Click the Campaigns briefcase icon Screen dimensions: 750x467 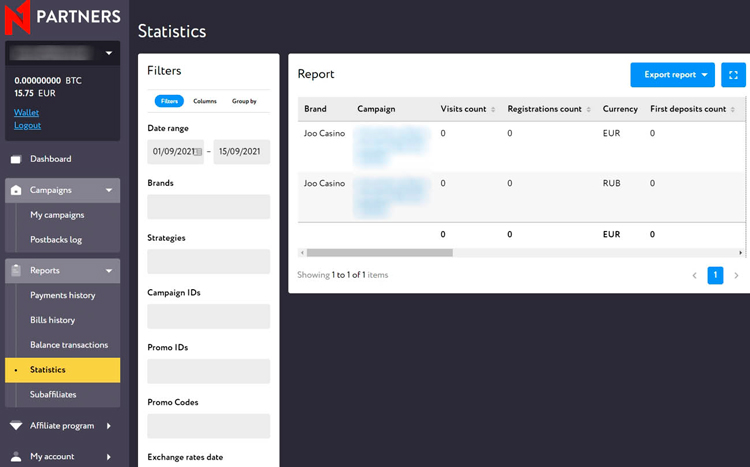[x=16, y=190]
